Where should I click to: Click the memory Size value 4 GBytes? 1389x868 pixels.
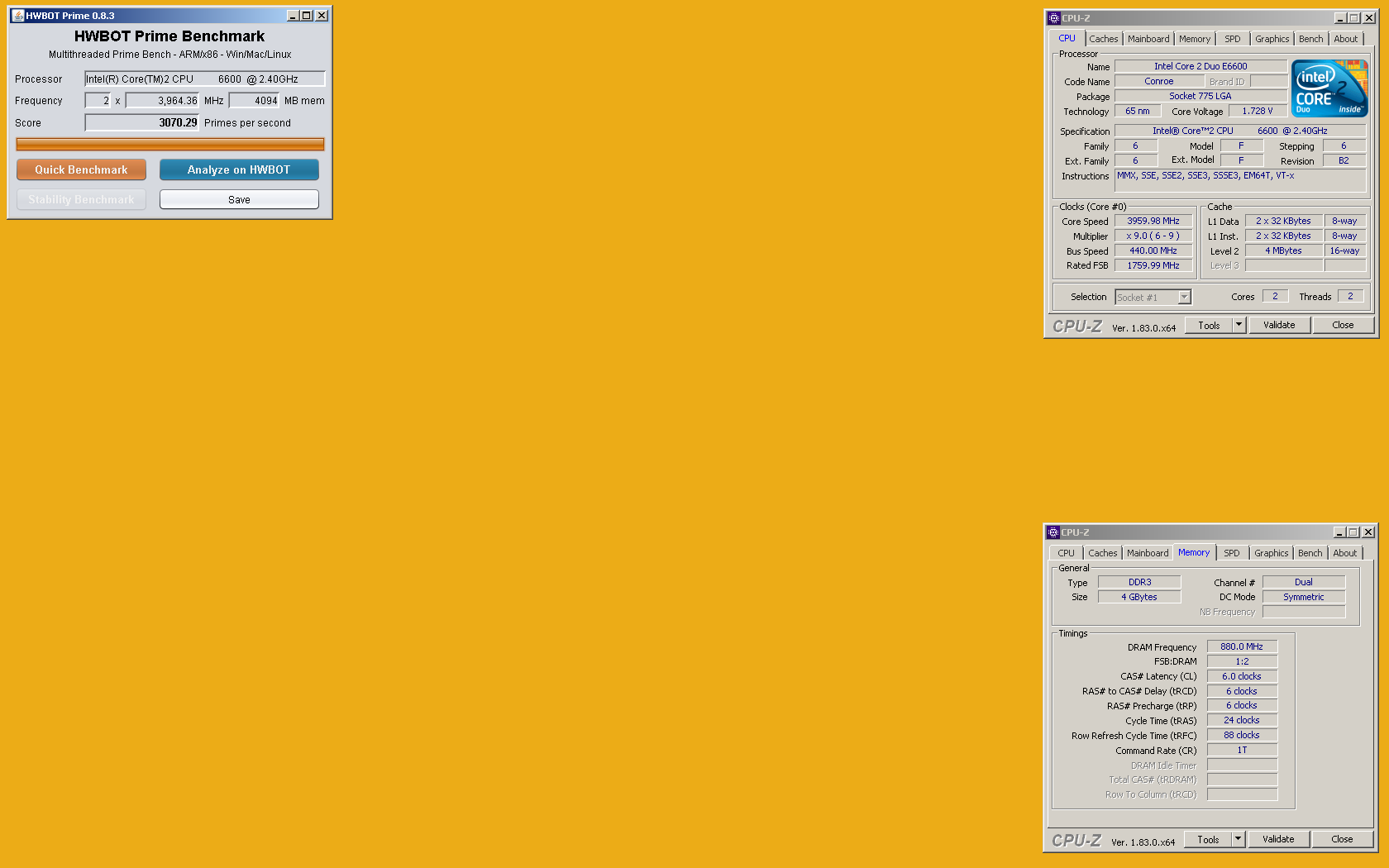tap(1139, 597)
